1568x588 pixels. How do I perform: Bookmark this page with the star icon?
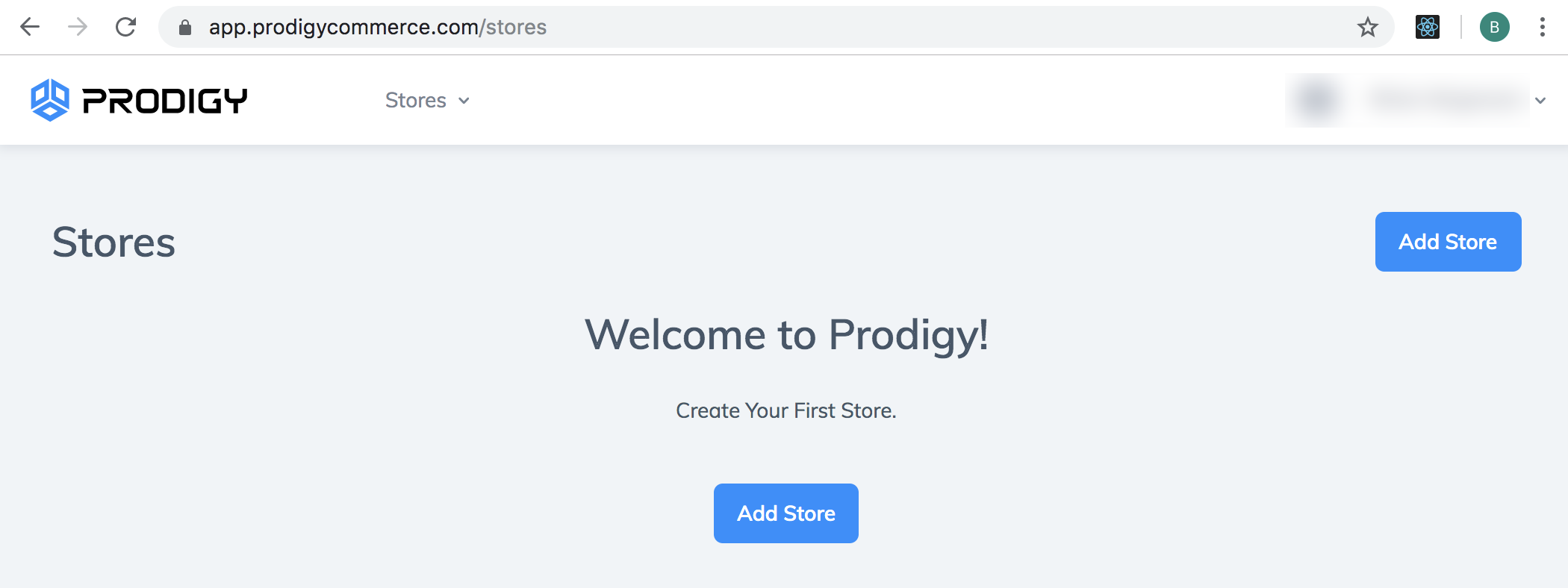coord(1367,28)
